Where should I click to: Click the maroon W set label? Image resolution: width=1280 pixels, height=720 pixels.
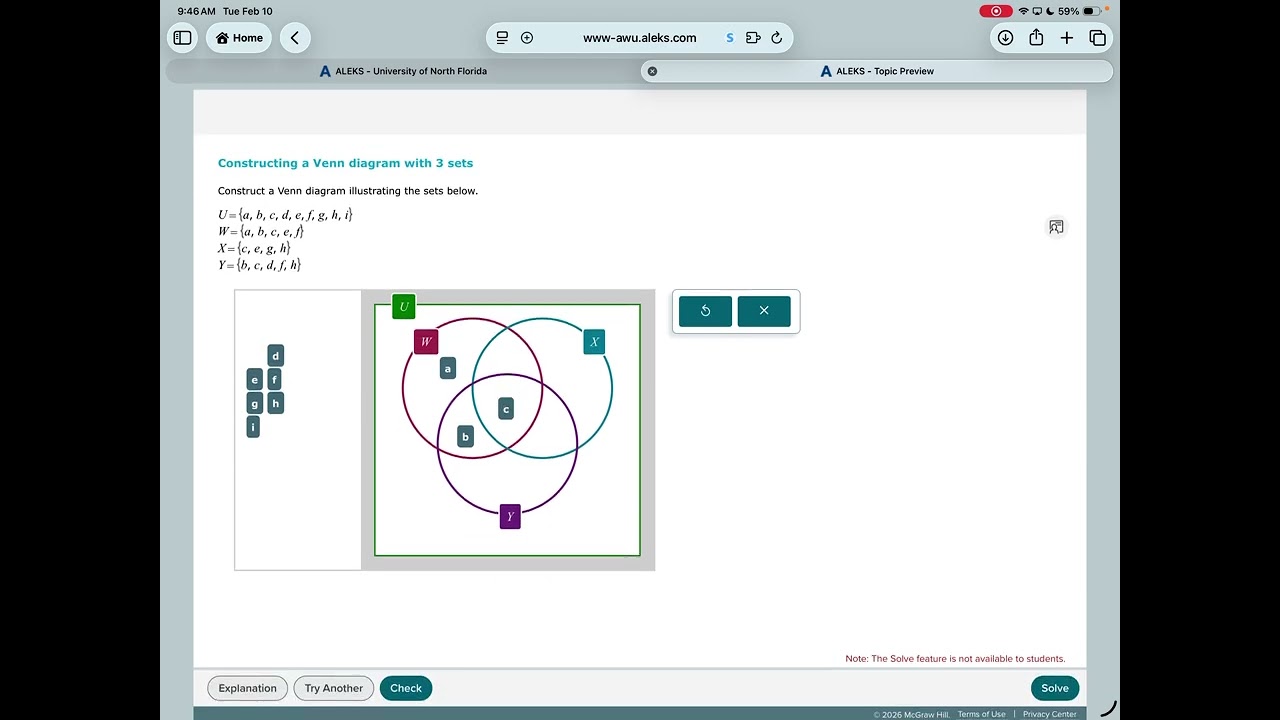(426, 342)
